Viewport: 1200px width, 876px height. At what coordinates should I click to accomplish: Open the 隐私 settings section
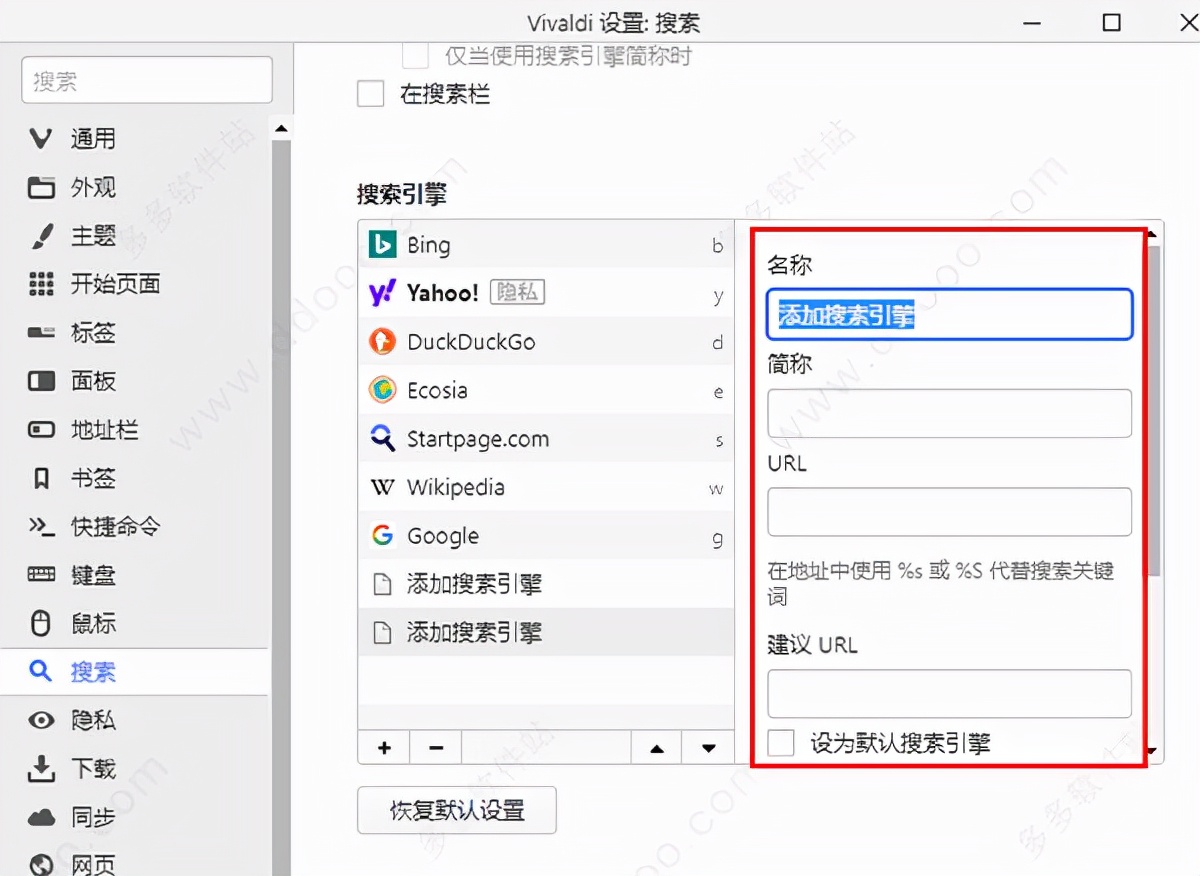(92, 720)
